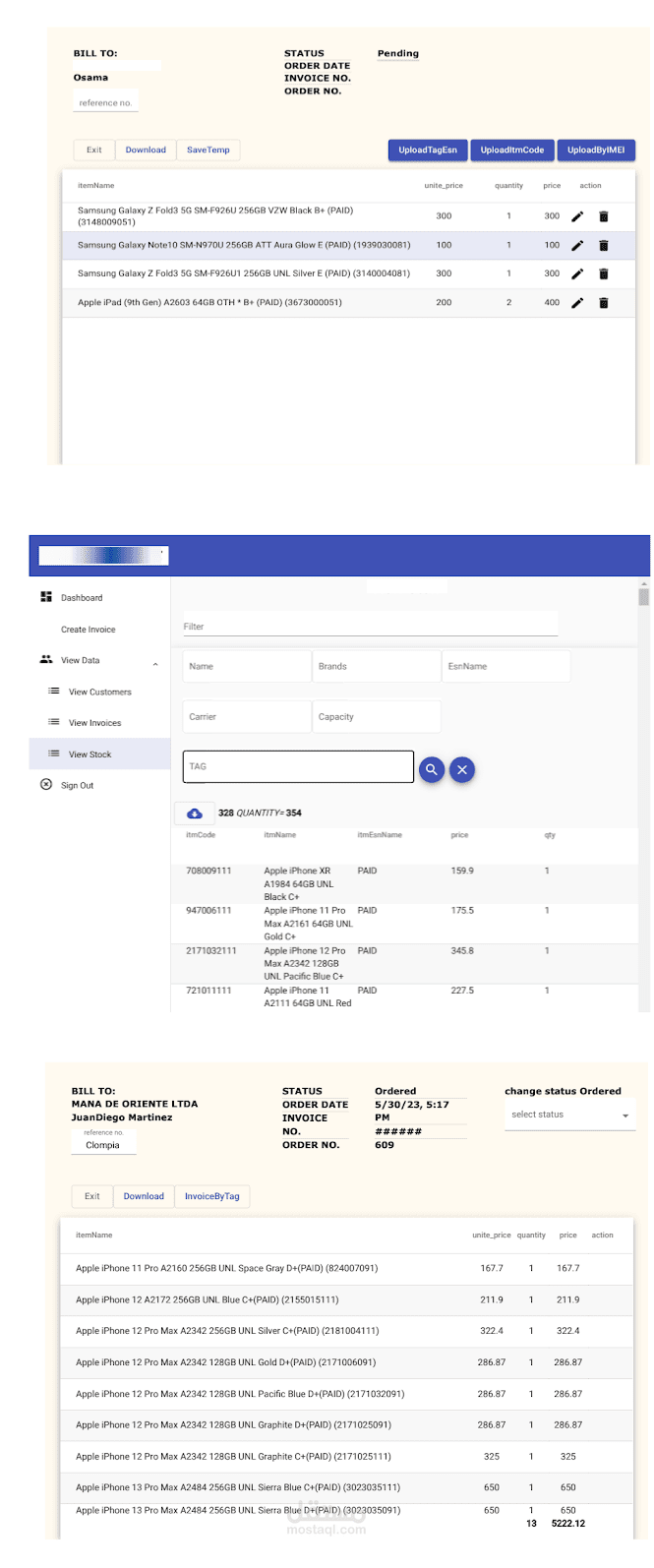Delete the Samsung Galaxy Note10 Aura Glow row
This screenshot has height=1568, width=654.
click(604, 245)
